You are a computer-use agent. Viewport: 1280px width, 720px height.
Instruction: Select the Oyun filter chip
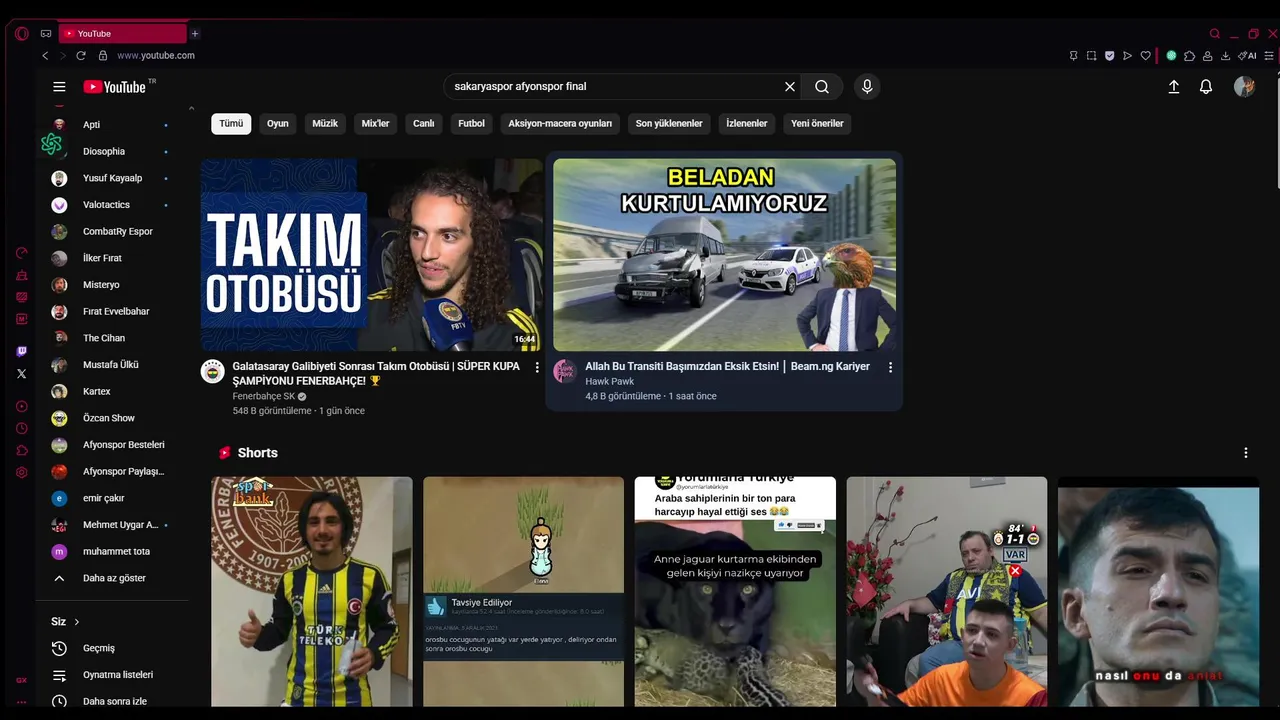tap(278, 124)
